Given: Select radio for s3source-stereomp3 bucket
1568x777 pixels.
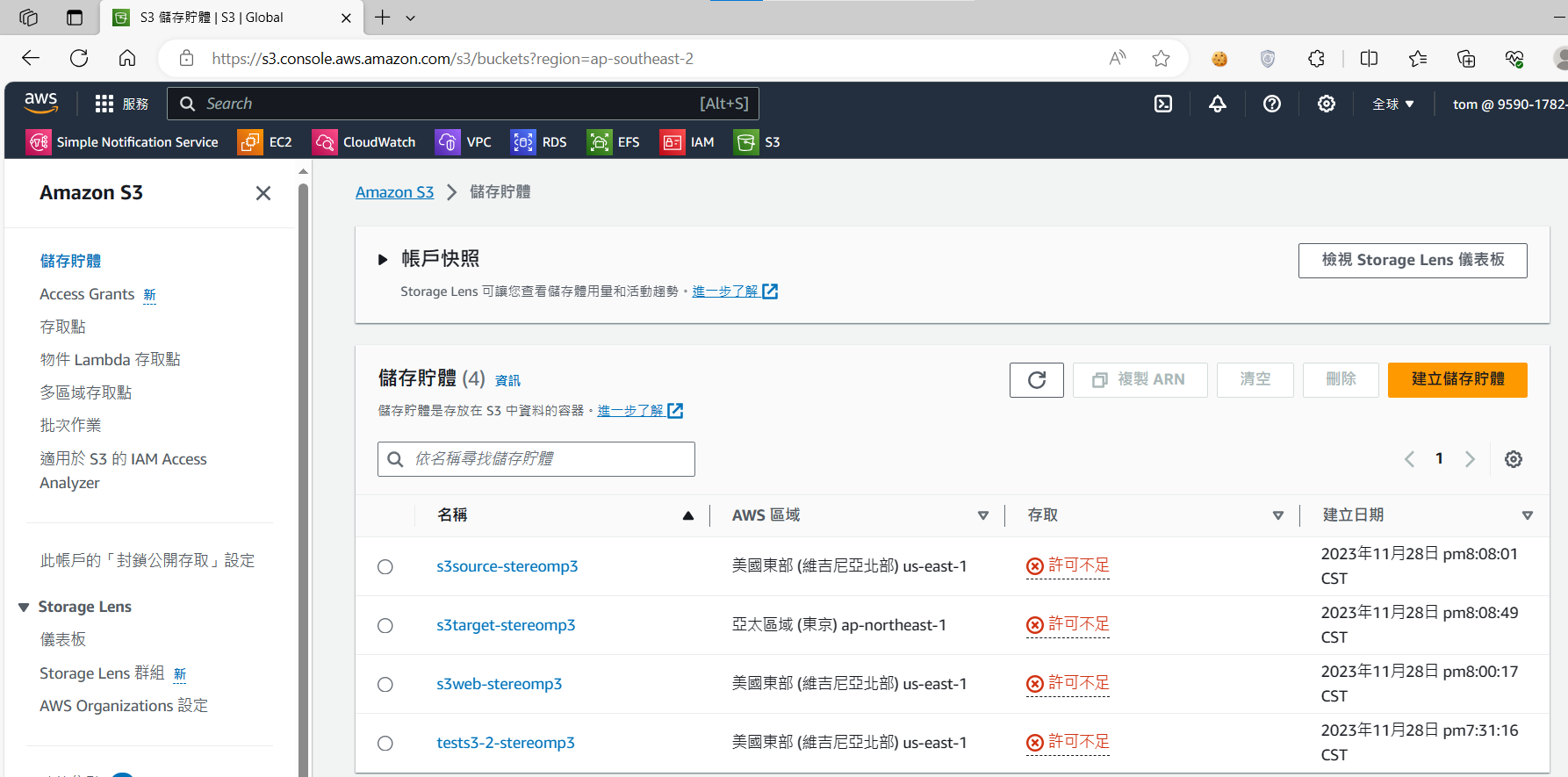Looking at the screenshot, I should 385,567.
